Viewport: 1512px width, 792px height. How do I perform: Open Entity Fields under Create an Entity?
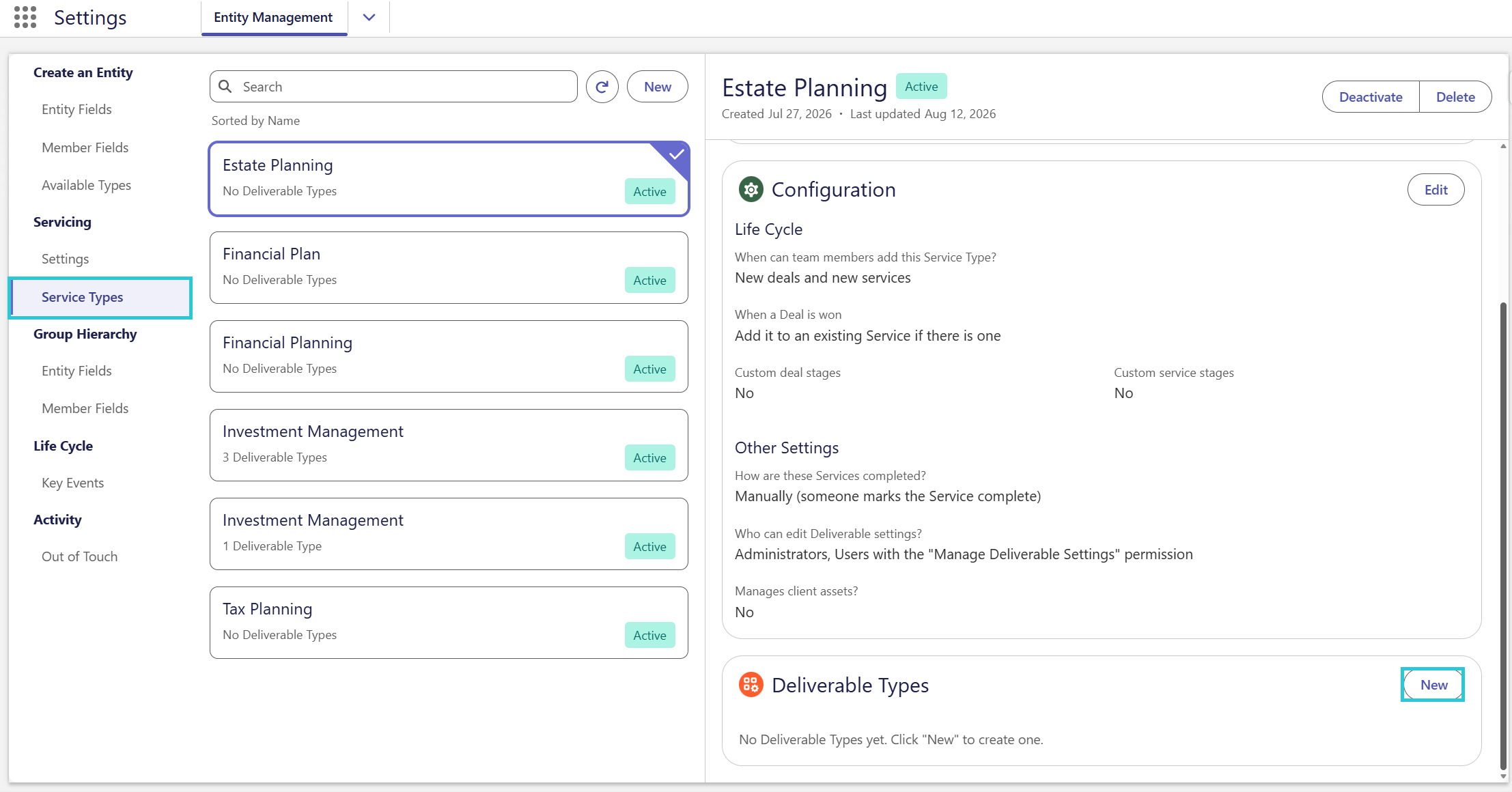tap(76, 109)
